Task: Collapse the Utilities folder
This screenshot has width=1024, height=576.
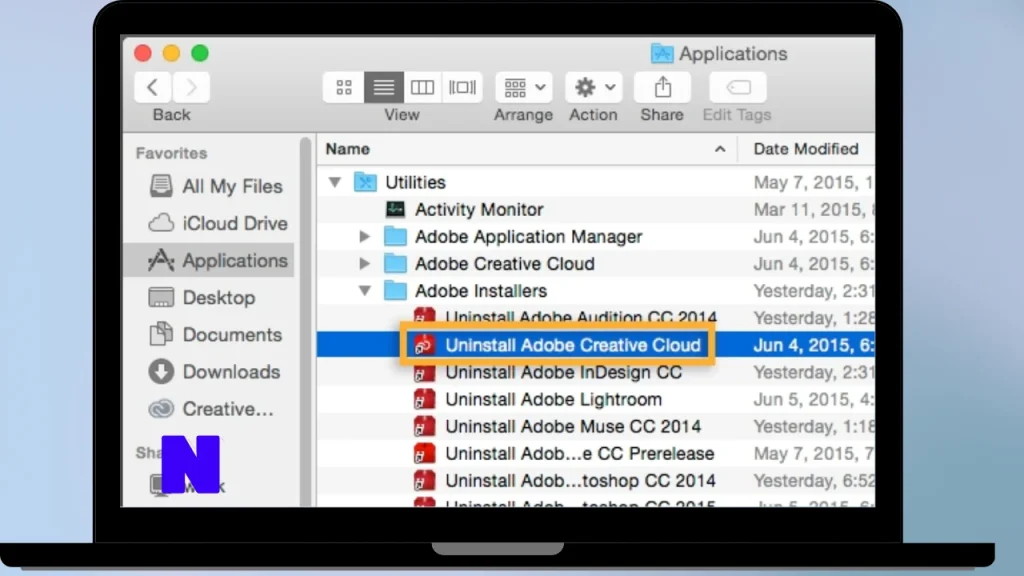Action: tap(335, 182)
